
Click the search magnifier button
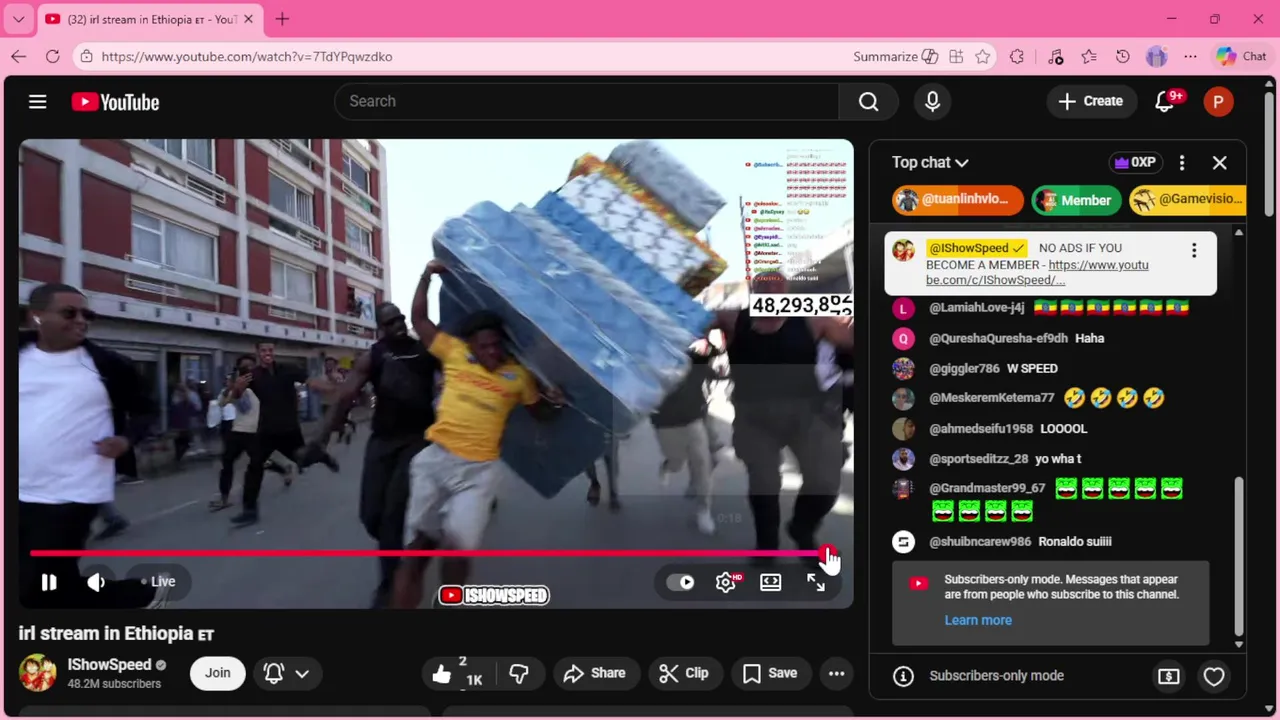[868, 101]
